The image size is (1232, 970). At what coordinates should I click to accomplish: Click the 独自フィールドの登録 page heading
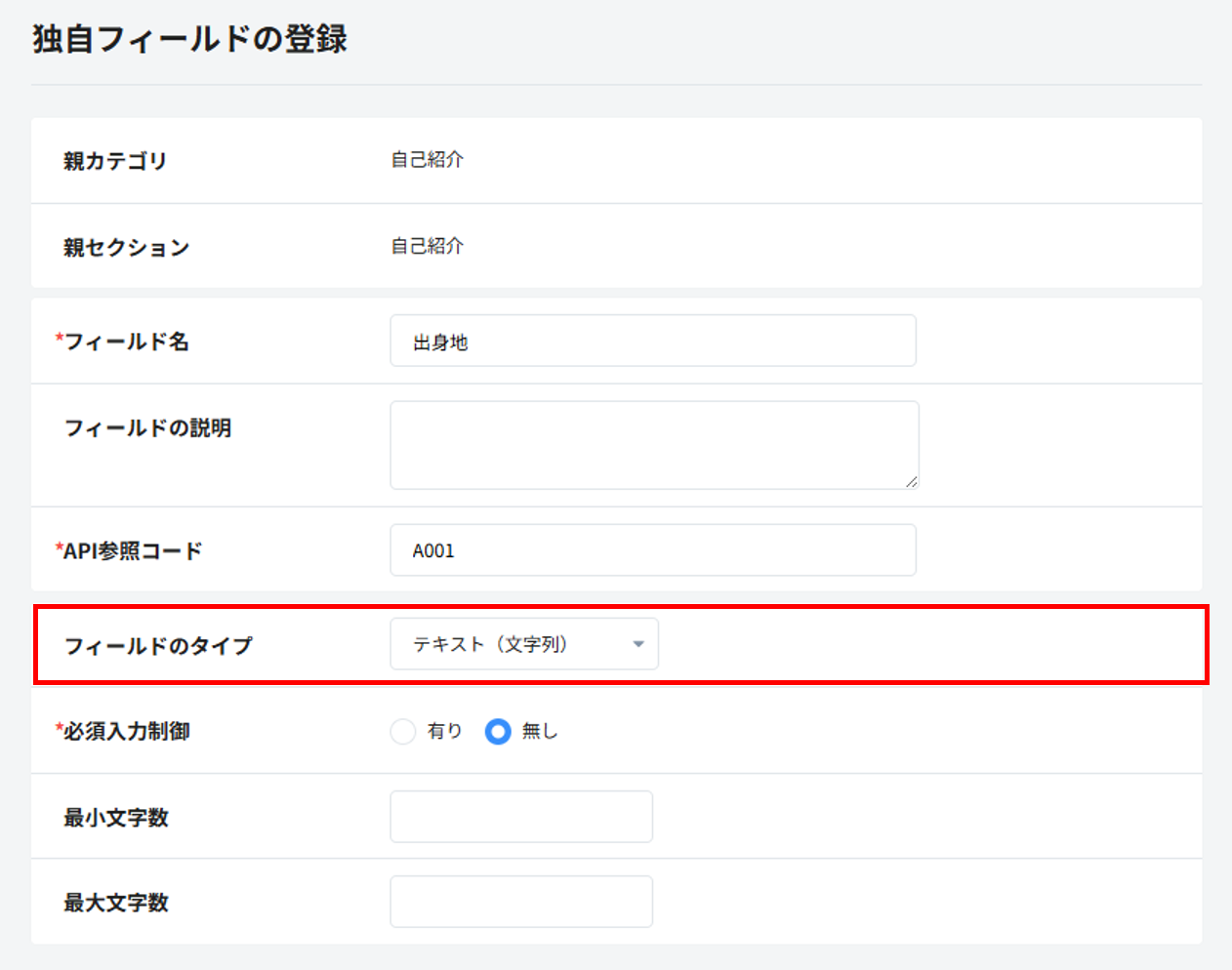pyautogui.click(x=190, y=39)
